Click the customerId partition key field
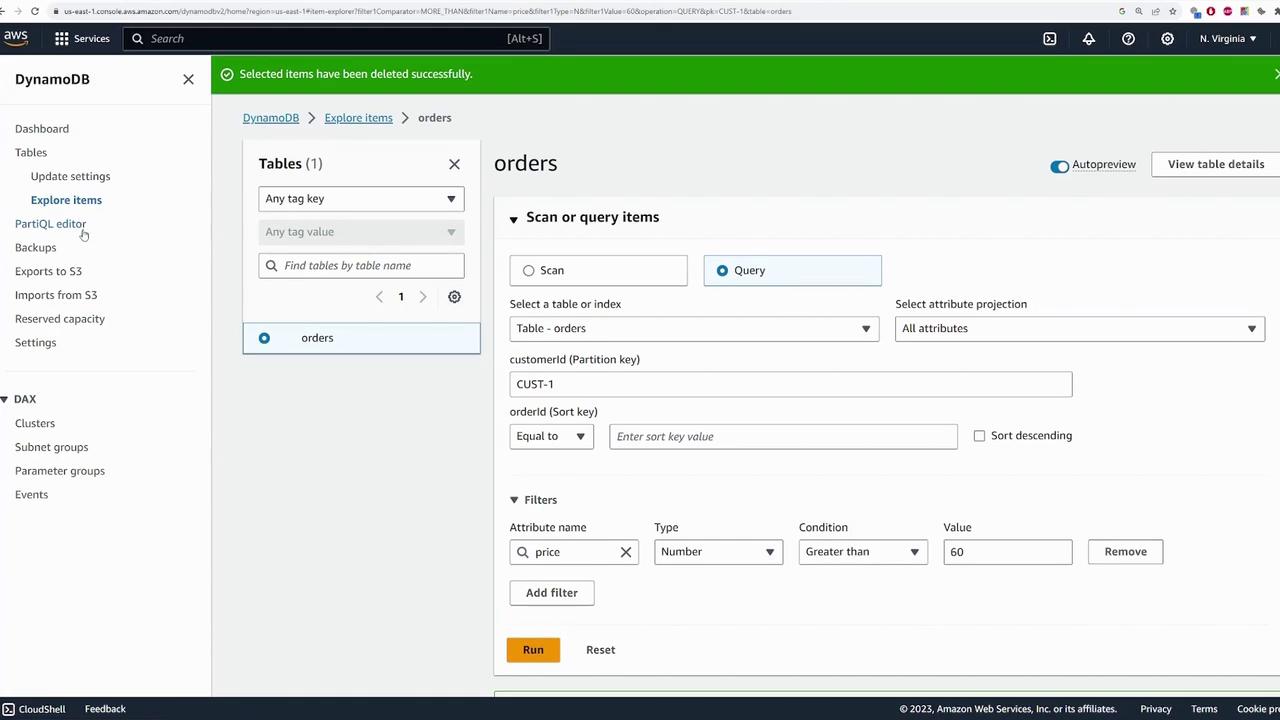Viewport: 1280px width, 720px height. pos(790,384)
